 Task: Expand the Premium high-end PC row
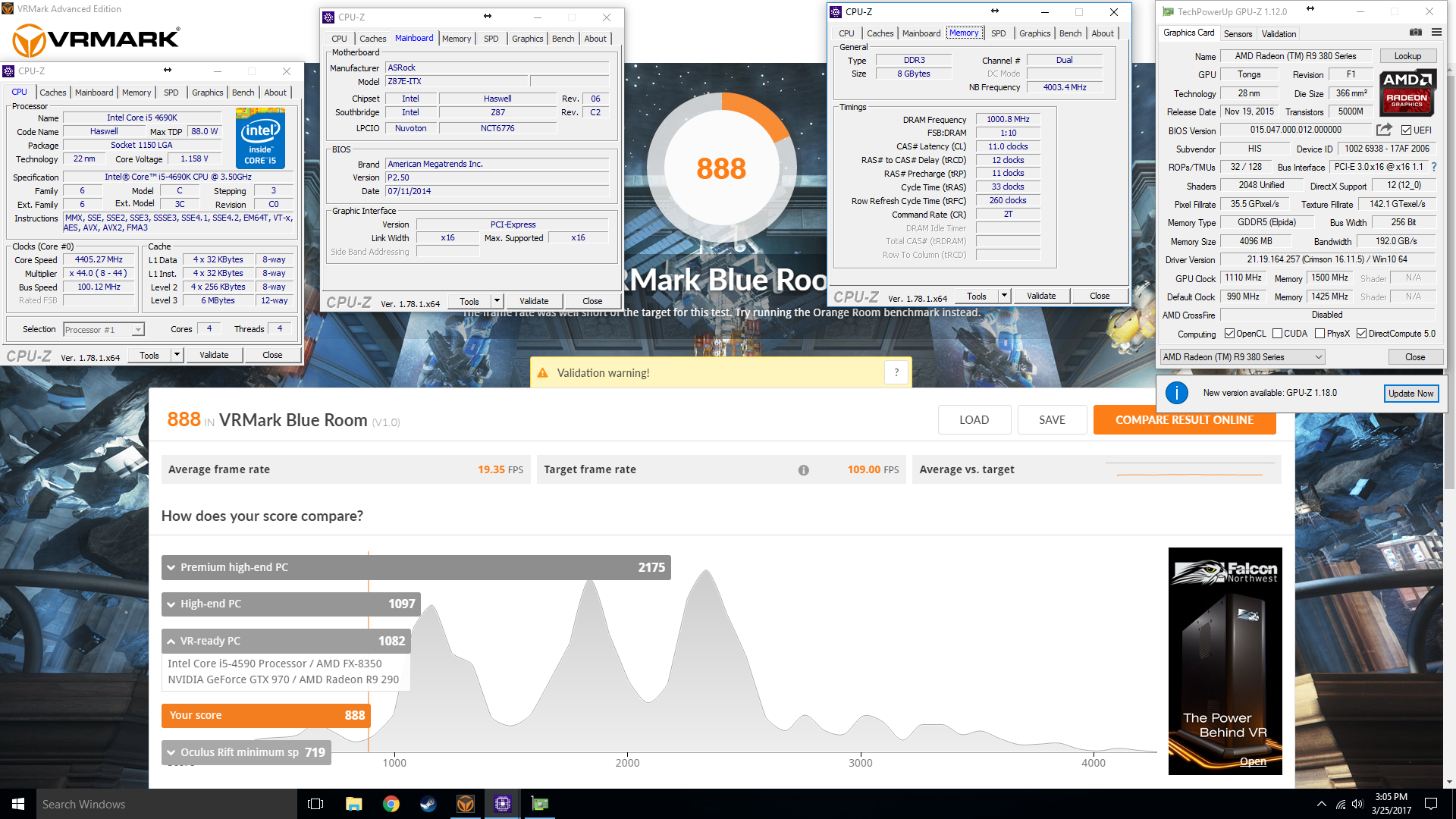416,567
